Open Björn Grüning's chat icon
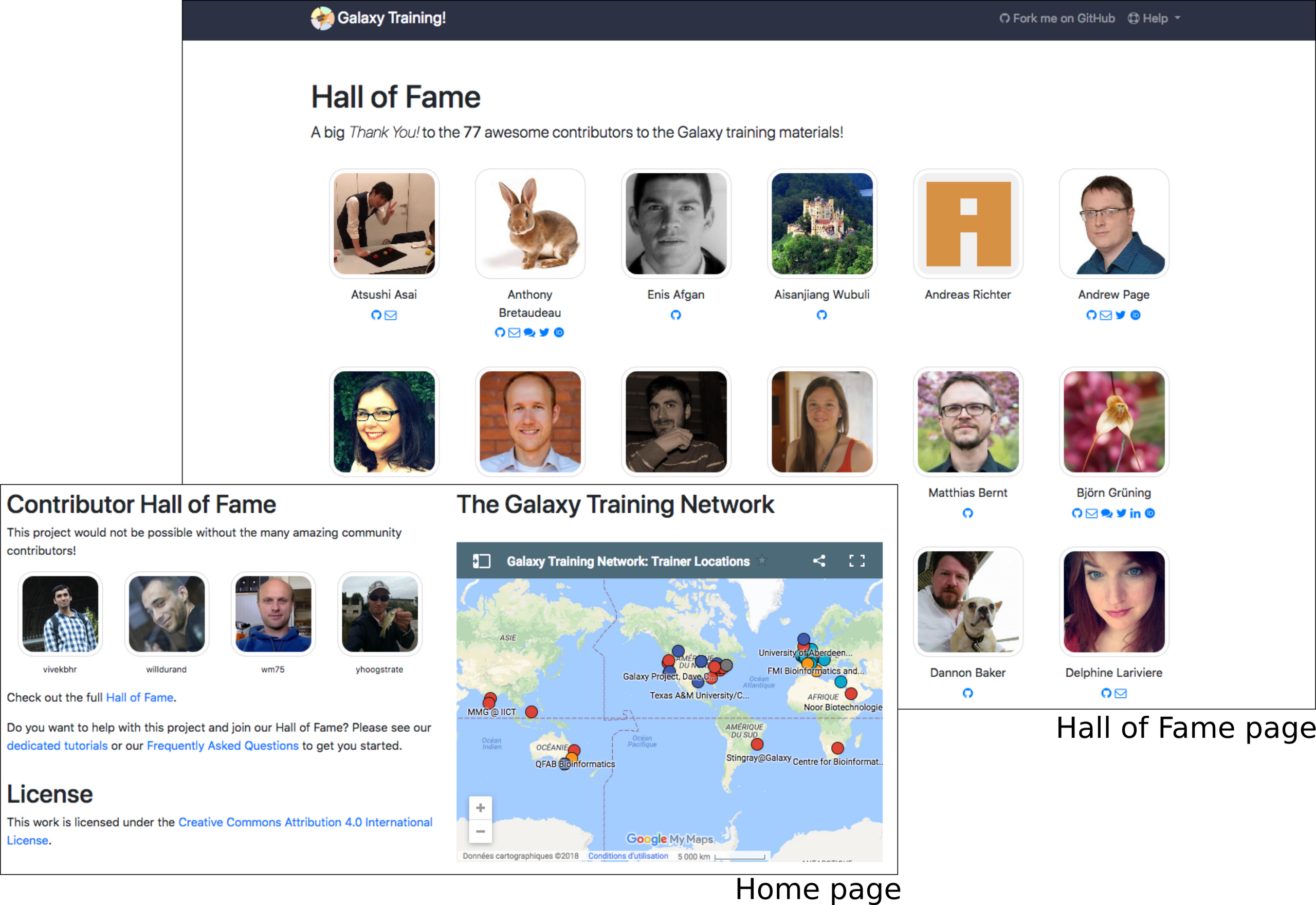This screenshot has width=1316, height=905. pos(1106,513)
